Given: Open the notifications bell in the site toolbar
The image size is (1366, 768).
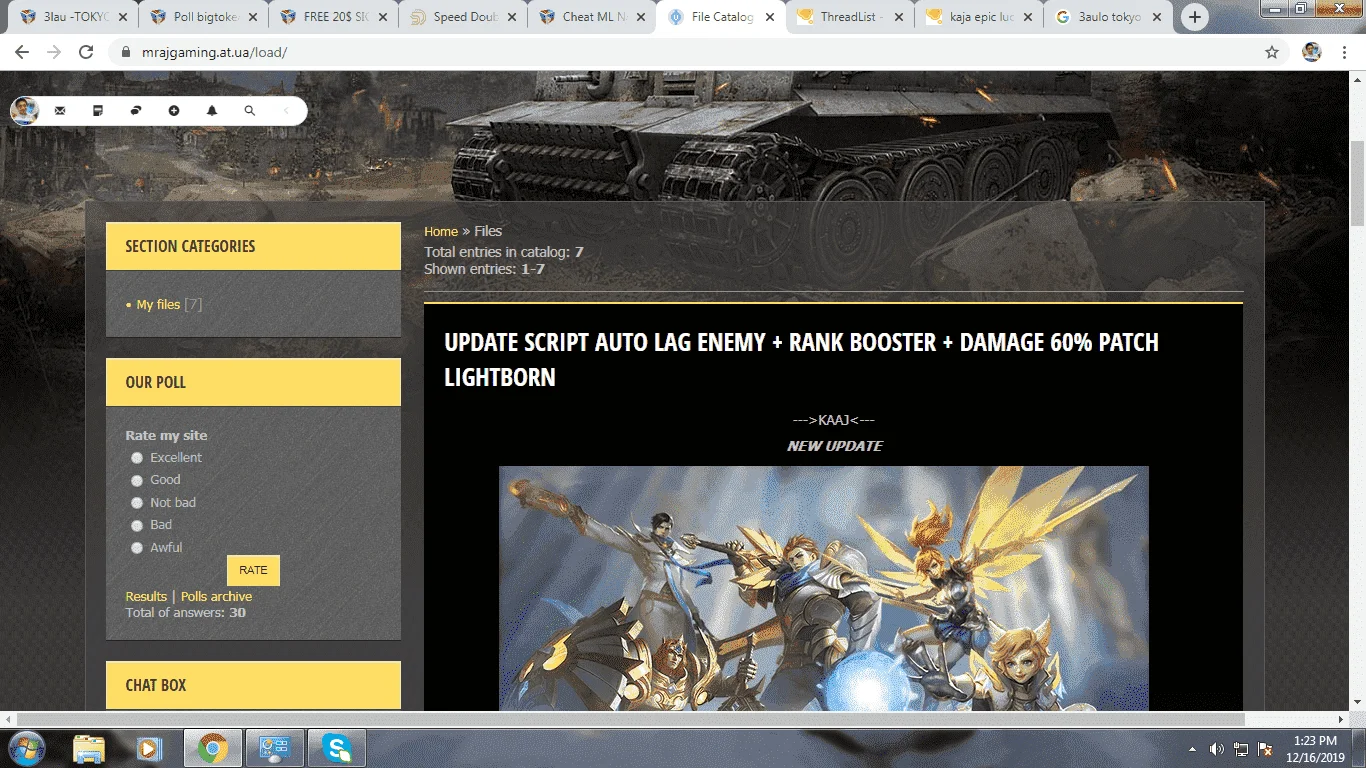Looking at the screenshot, I should pos(212,111).
